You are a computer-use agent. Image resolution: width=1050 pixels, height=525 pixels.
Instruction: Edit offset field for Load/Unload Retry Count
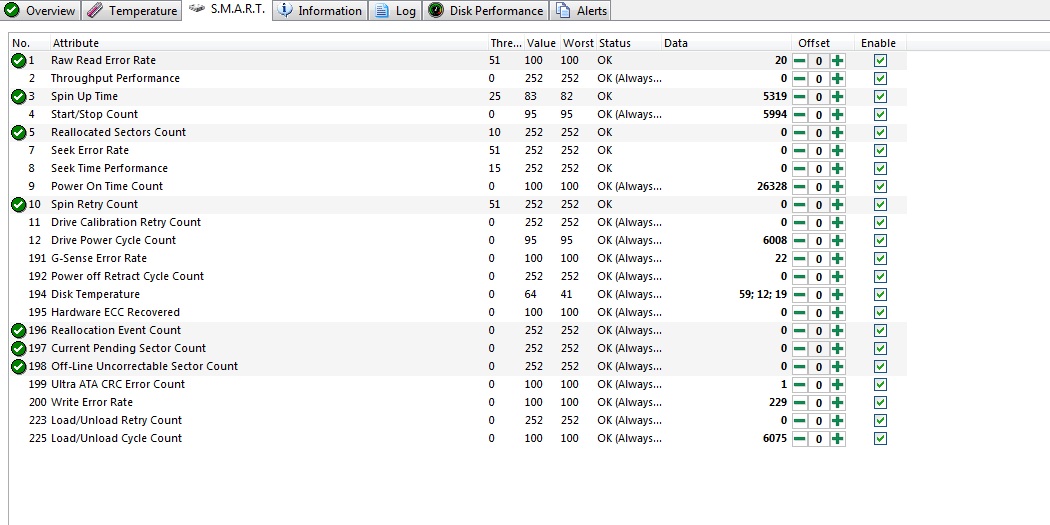pyautogui.click(x=818, y=421)
